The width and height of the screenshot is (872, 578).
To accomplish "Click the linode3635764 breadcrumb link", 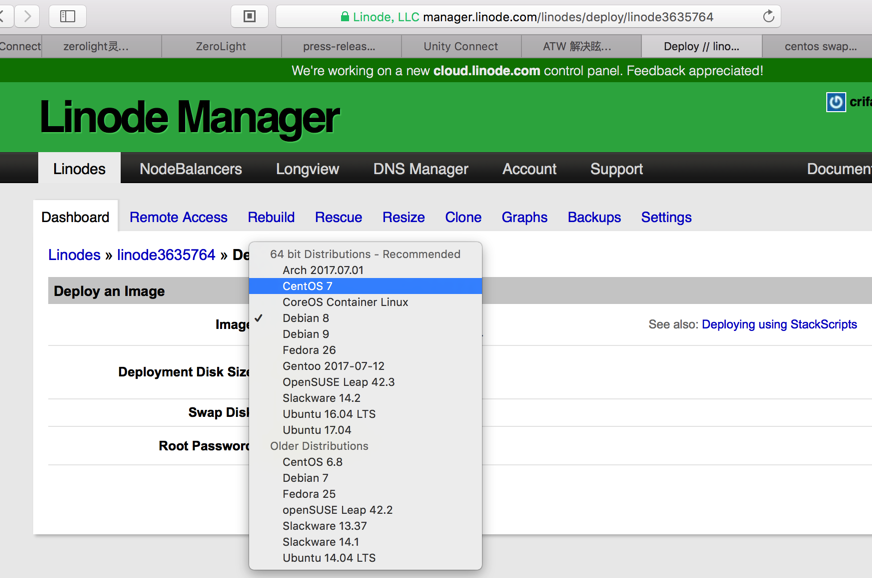I will tap(166, 255).
